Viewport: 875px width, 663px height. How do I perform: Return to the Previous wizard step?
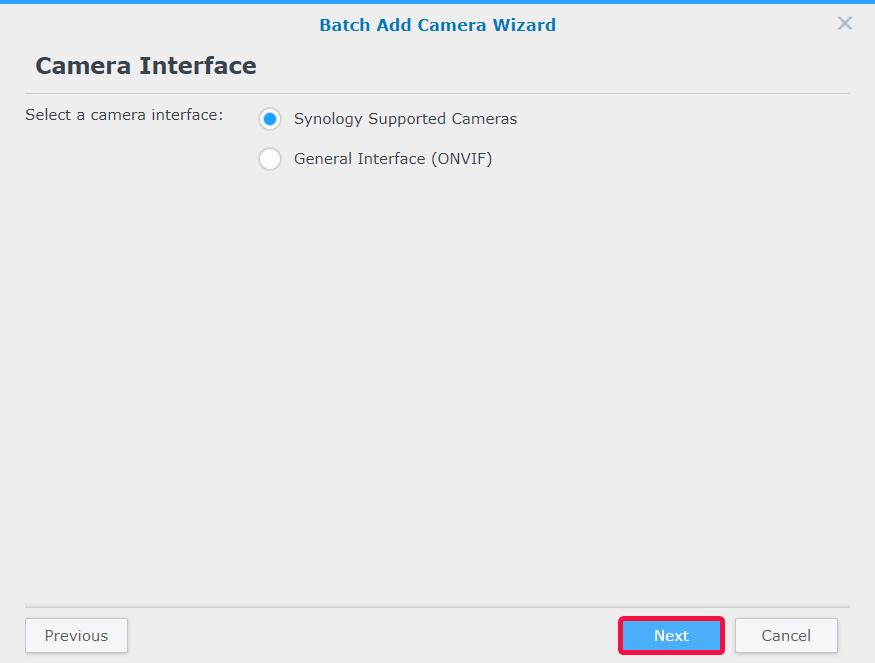pyautogui.click(x=76, y=635)
